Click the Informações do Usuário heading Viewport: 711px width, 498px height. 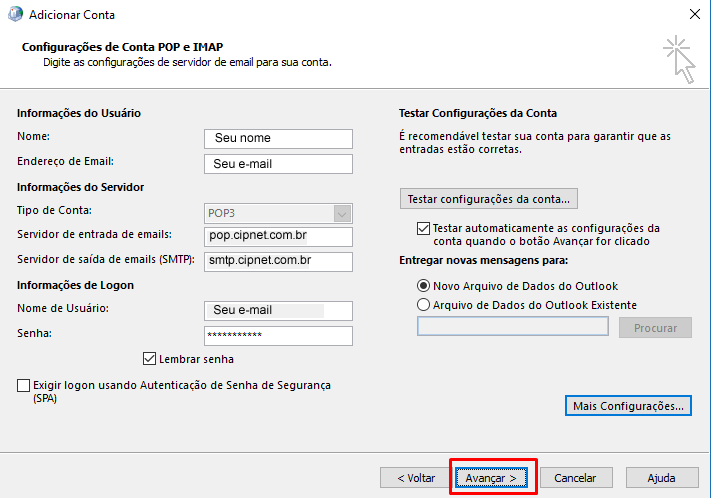tap(79, 113)
